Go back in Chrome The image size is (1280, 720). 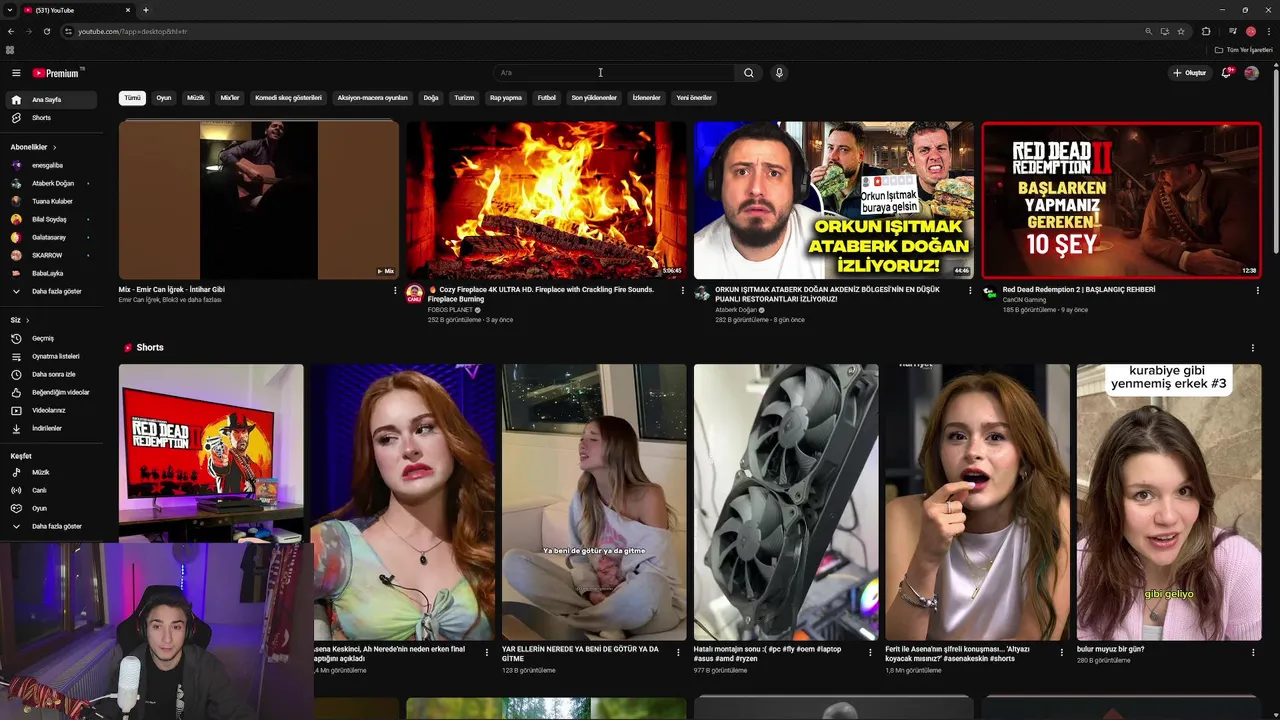pos(11,31)
